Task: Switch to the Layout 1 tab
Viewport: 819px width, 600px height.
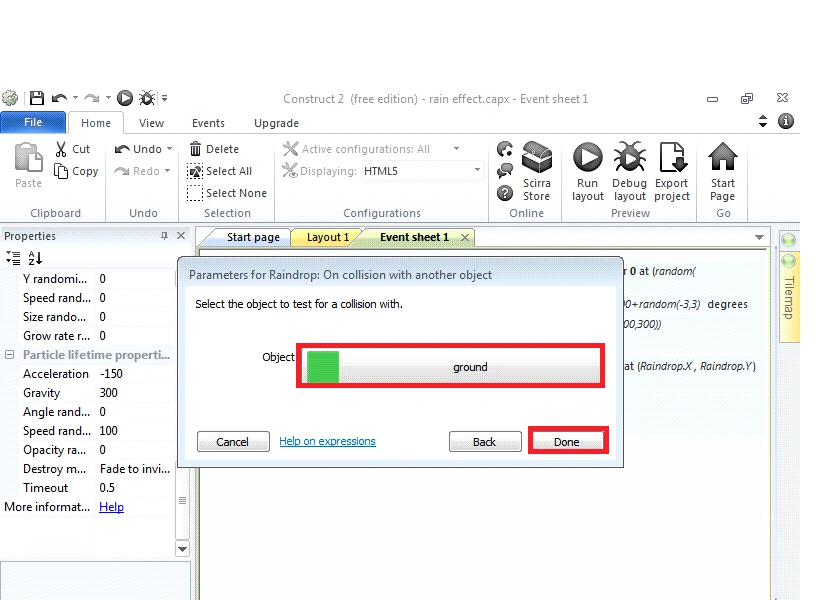Action: 327,237
